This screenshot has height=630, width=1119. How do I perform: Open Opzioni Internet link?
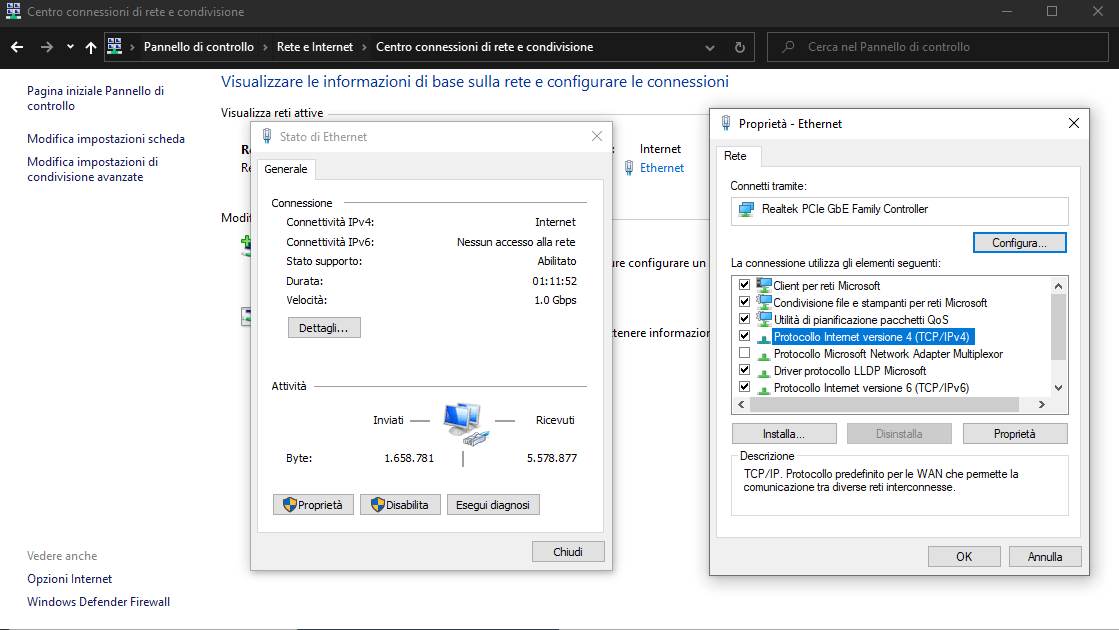pos(69,579)
